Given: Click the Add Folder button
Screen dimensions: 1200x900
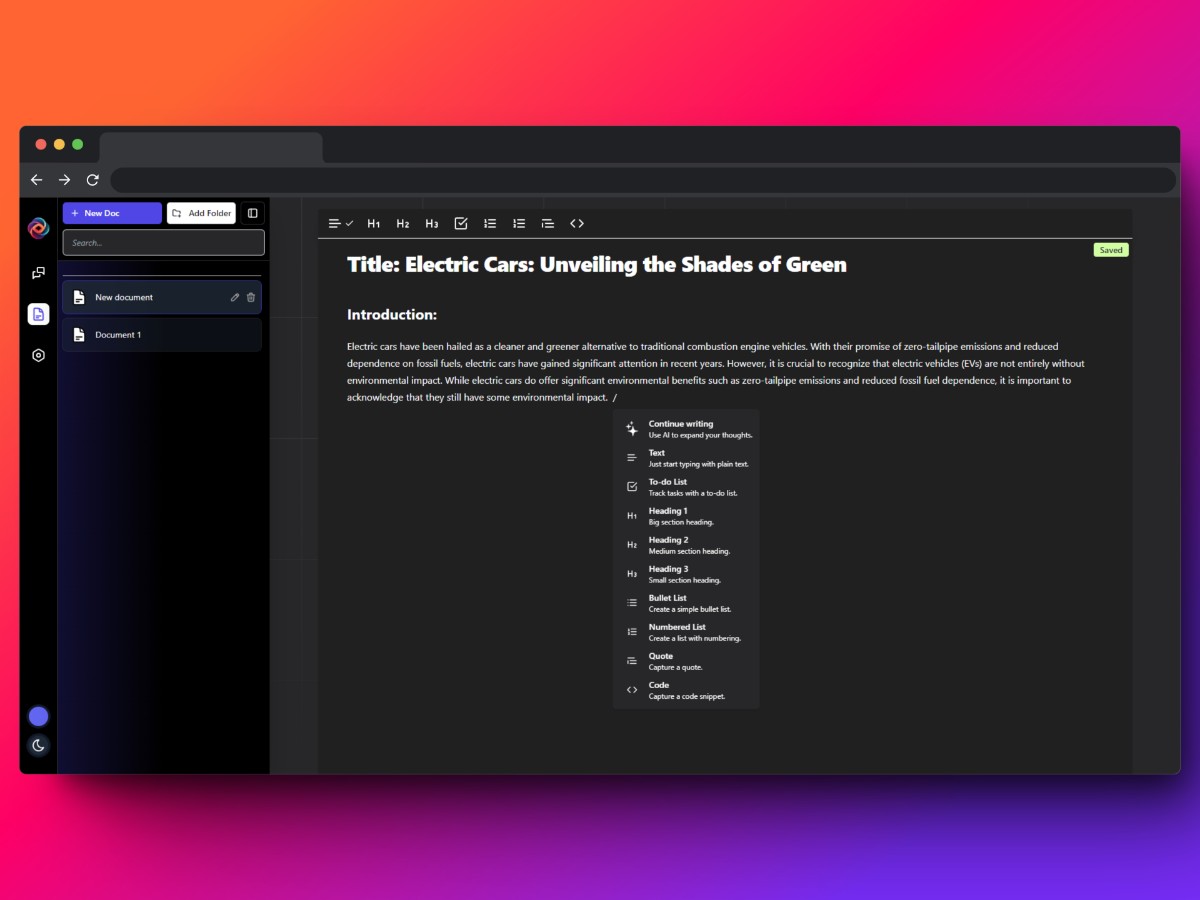Looking at the screenshot, I should [201, 213].
